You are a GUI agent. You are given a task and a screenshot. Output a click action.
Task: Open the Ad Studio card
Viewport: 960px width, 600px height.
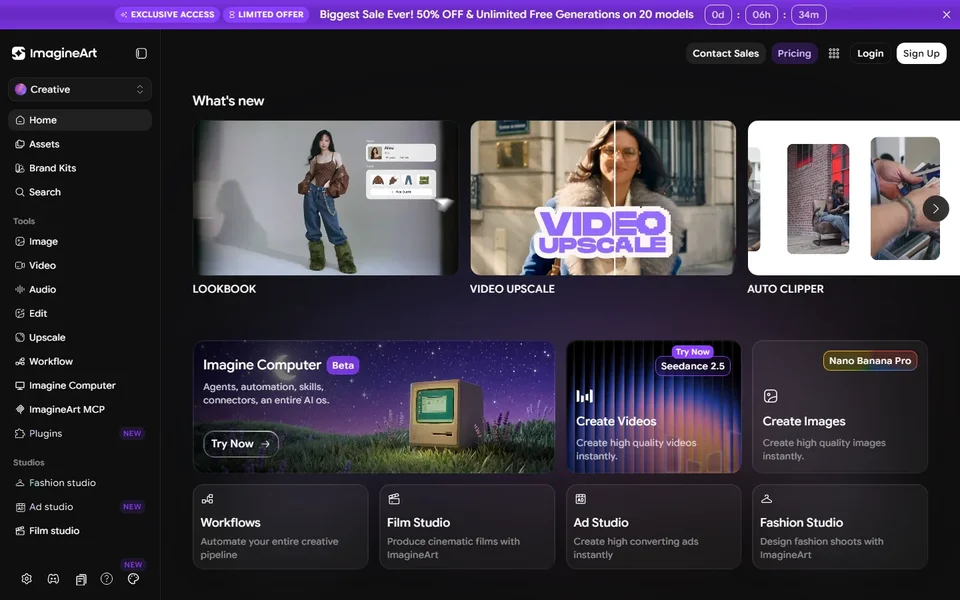pyautogui.click(x=653, y=527)
